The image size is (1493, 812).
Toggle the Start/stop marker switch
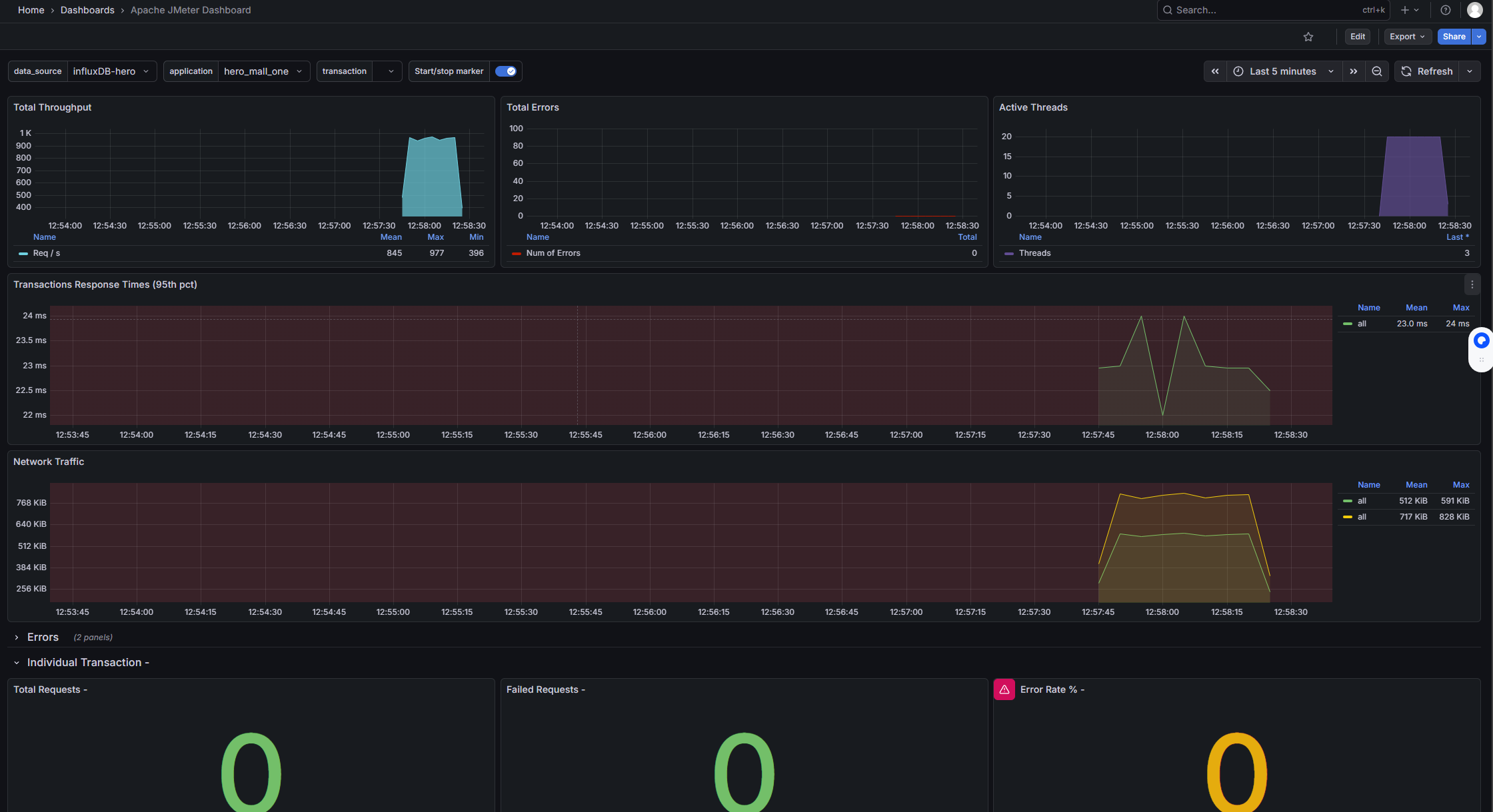tap(505, 71)
